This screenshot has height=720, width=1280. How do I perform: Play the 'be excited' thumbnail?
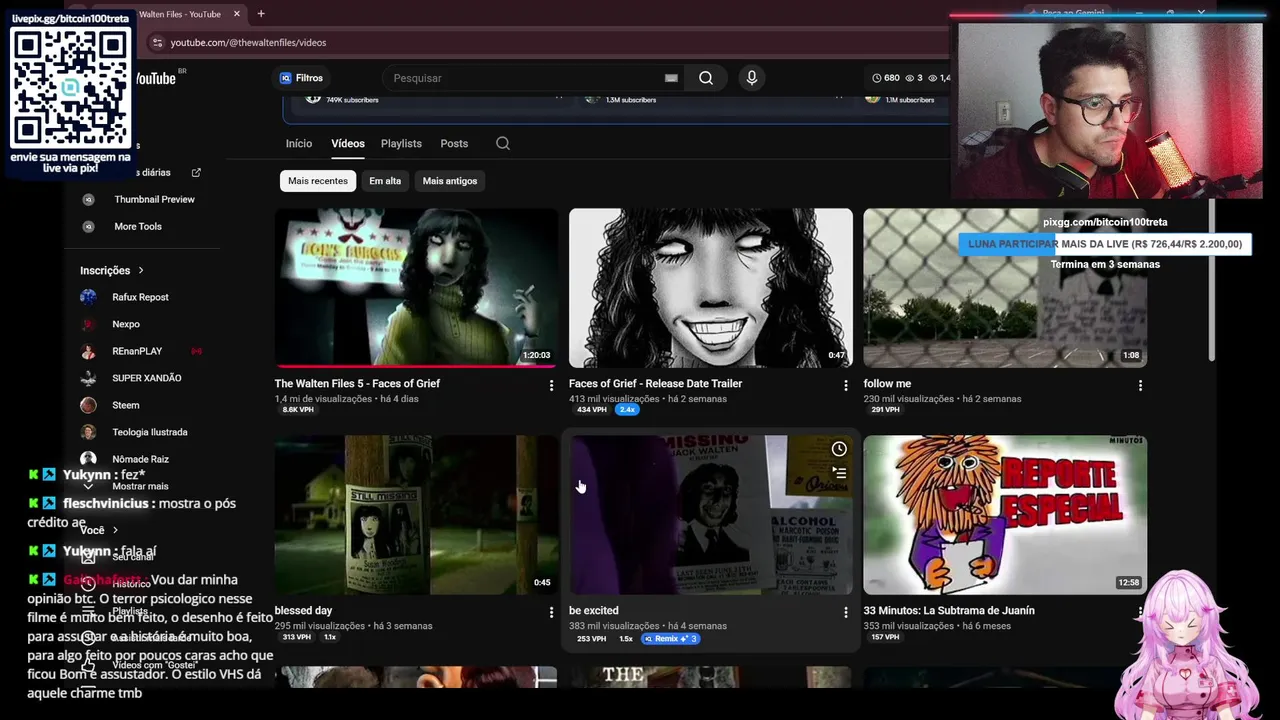tap(711, 515)
